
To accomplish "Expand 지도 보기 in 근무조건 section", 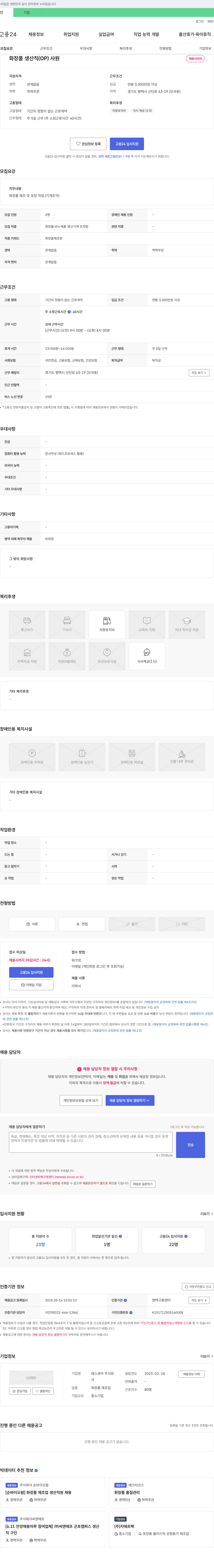I will point(199,373).
